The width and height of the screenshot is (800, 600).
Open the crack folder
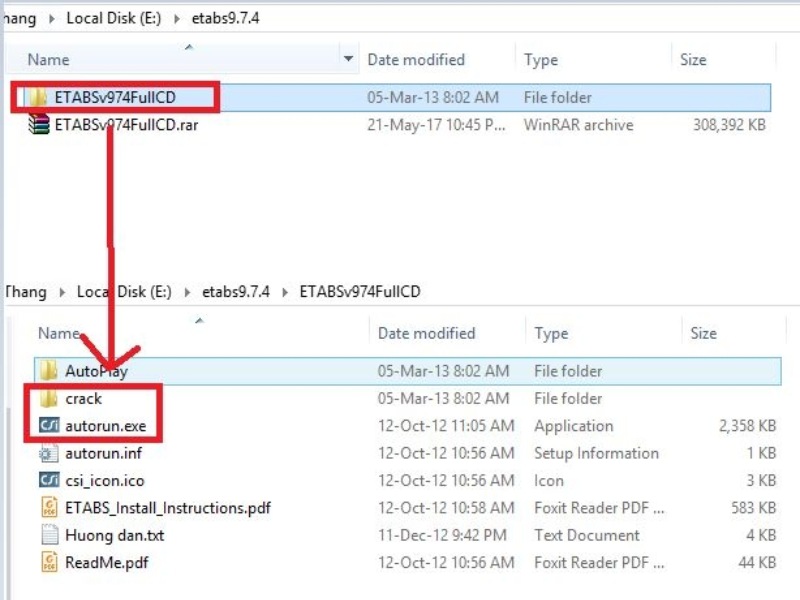pos(86,398)
